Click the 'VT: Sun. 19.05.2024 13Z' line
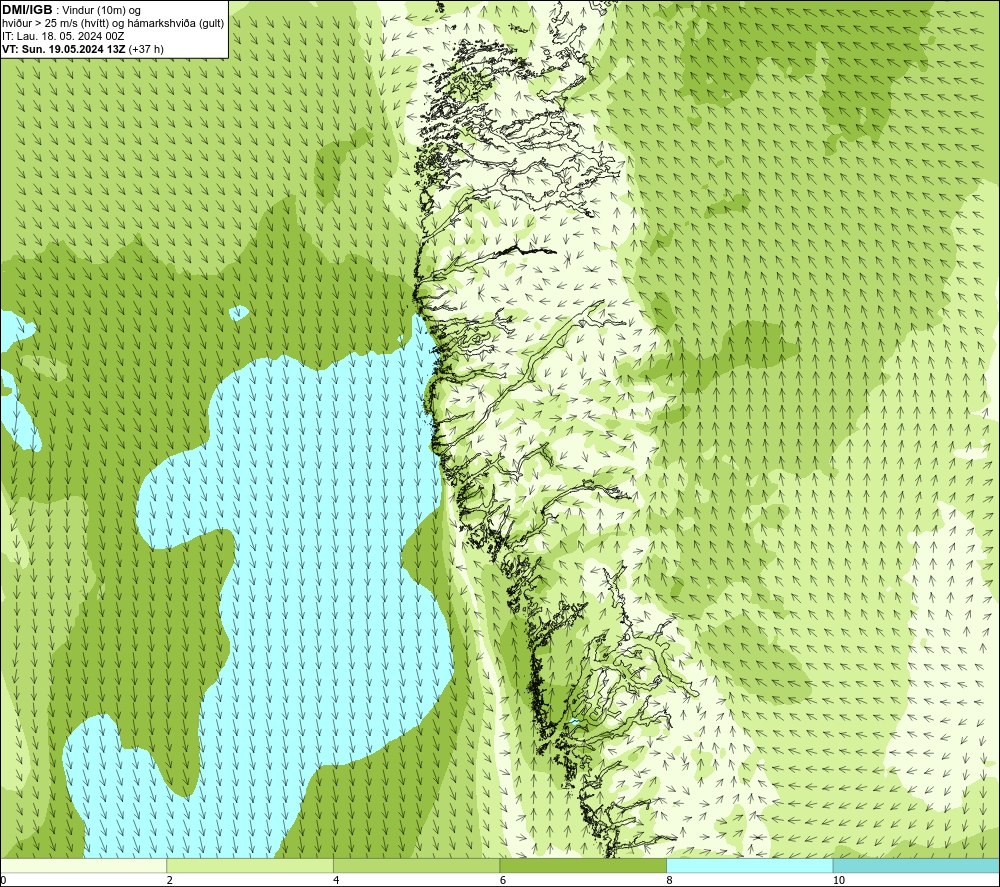This screenshot has height=887, width=1000. click(x=64, y=49)
